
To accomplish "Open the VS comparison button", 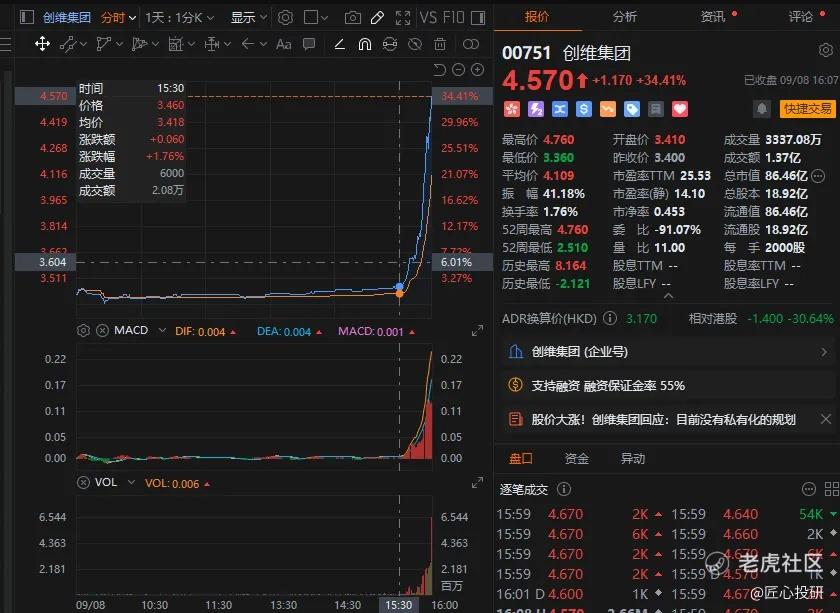I will [x=428, y=18].
